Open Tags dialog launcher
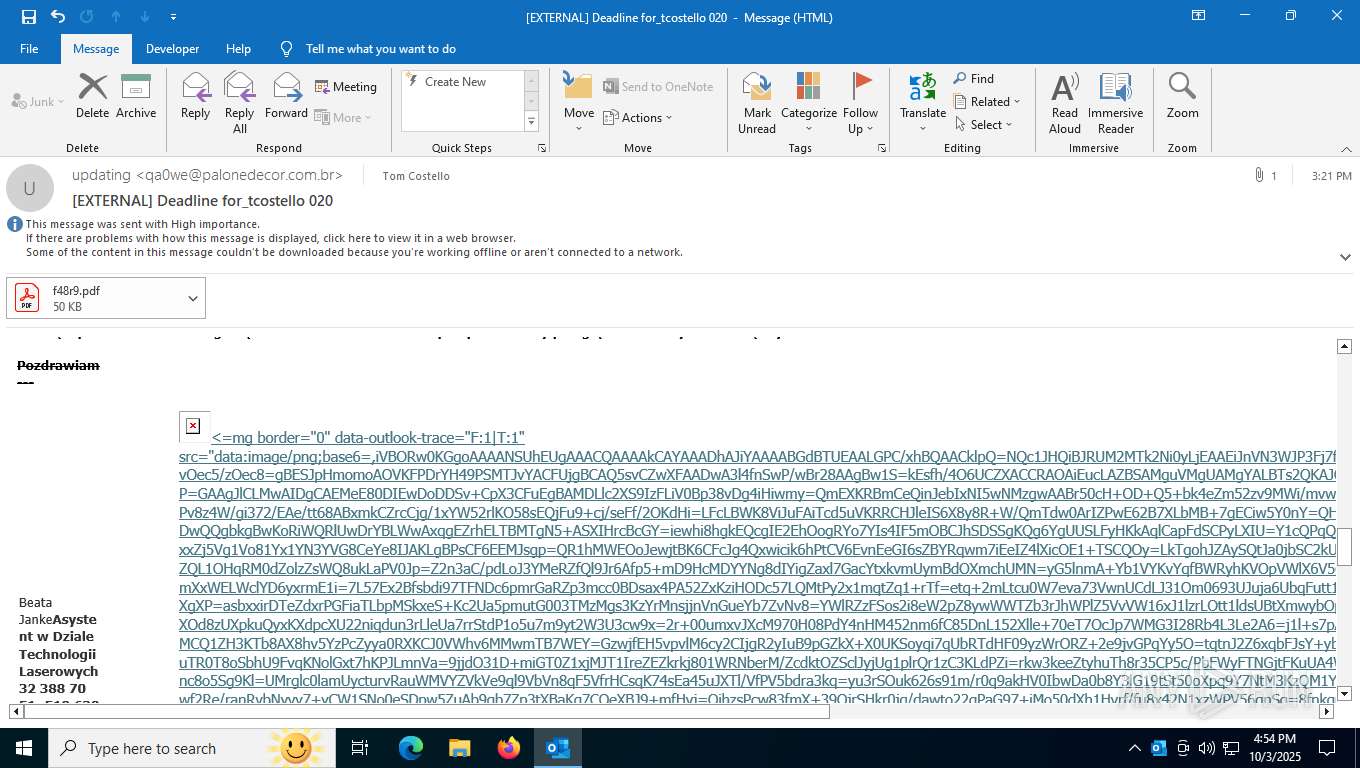This screenshot has height=768, width=1360. click(x=882, y=148)
